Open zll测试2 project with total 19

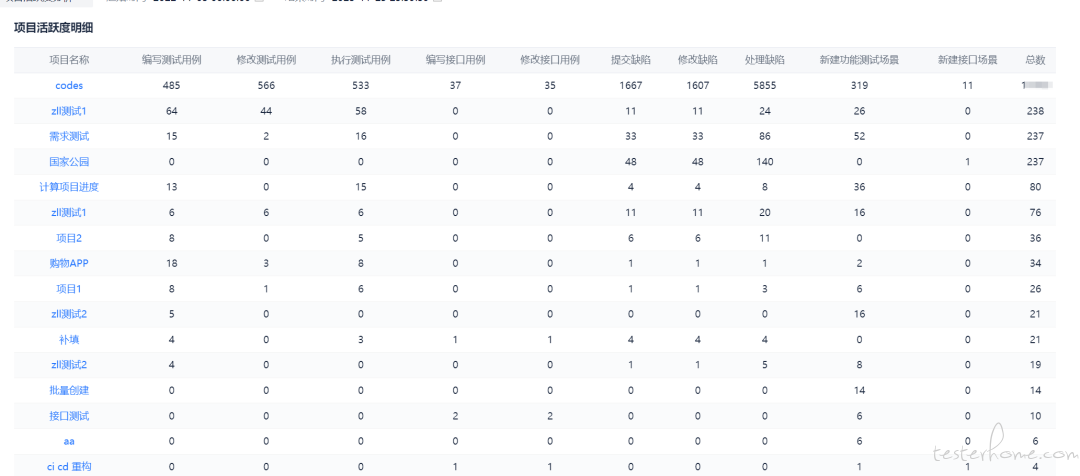[x=69, y=365]
